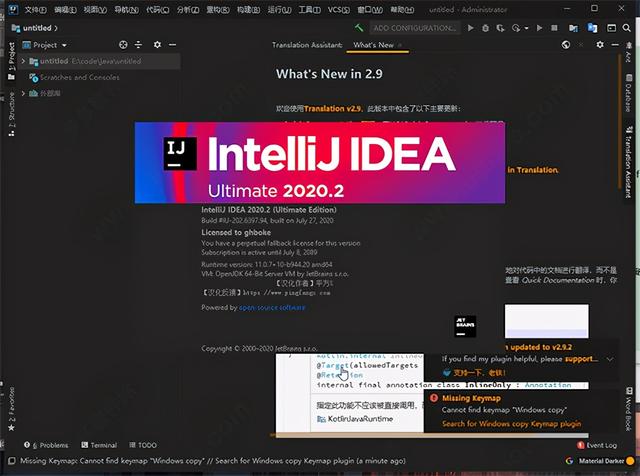Hide the Project panel with minus icon
Viewport: 640px width, 476px height.
click(173, 44)
